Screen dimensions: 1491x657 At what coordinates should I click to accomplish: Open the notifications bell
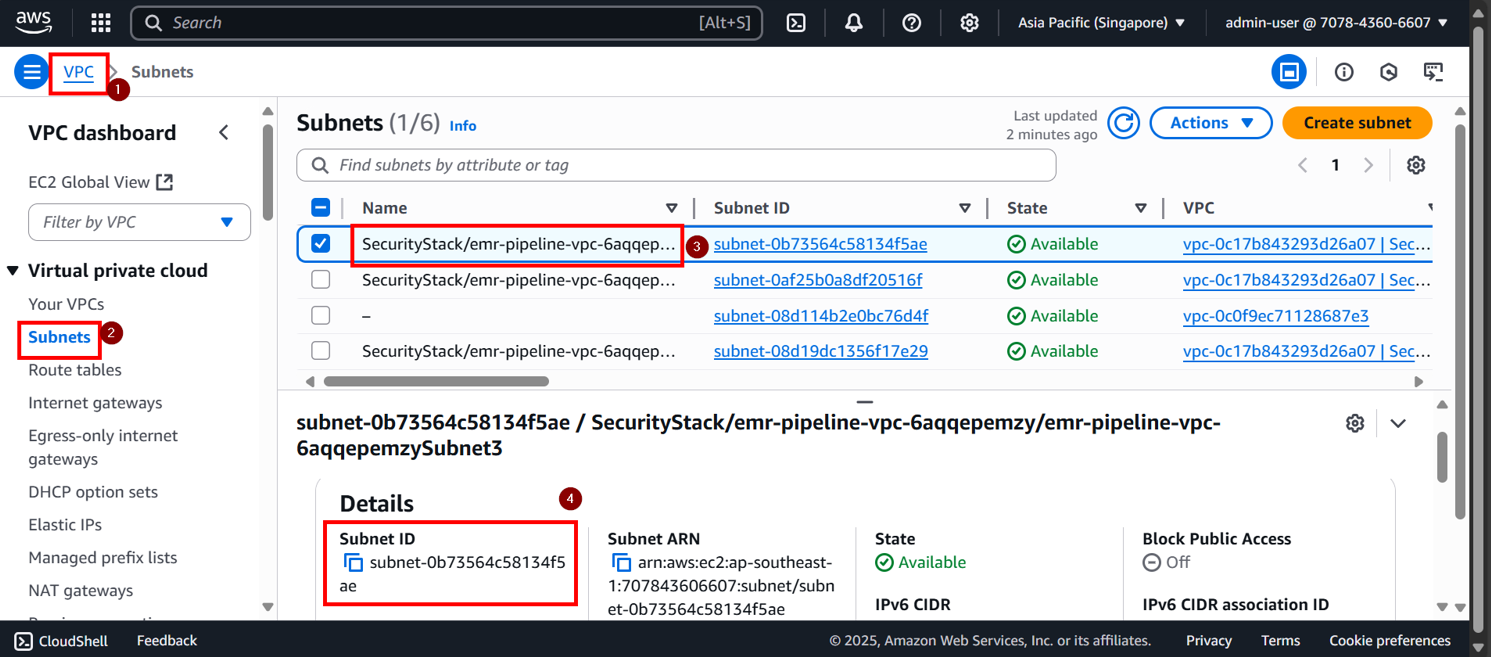pyautogui.click(x=853, y=22)
